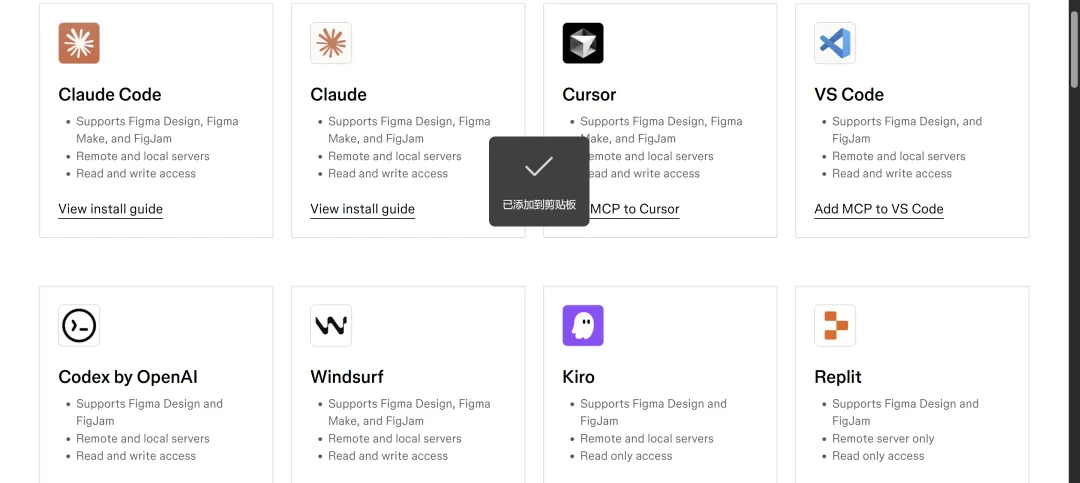Click the Codex by OpenAI terminal icon
This screenshot has height=483, width=1080.
tap(79, 325)
